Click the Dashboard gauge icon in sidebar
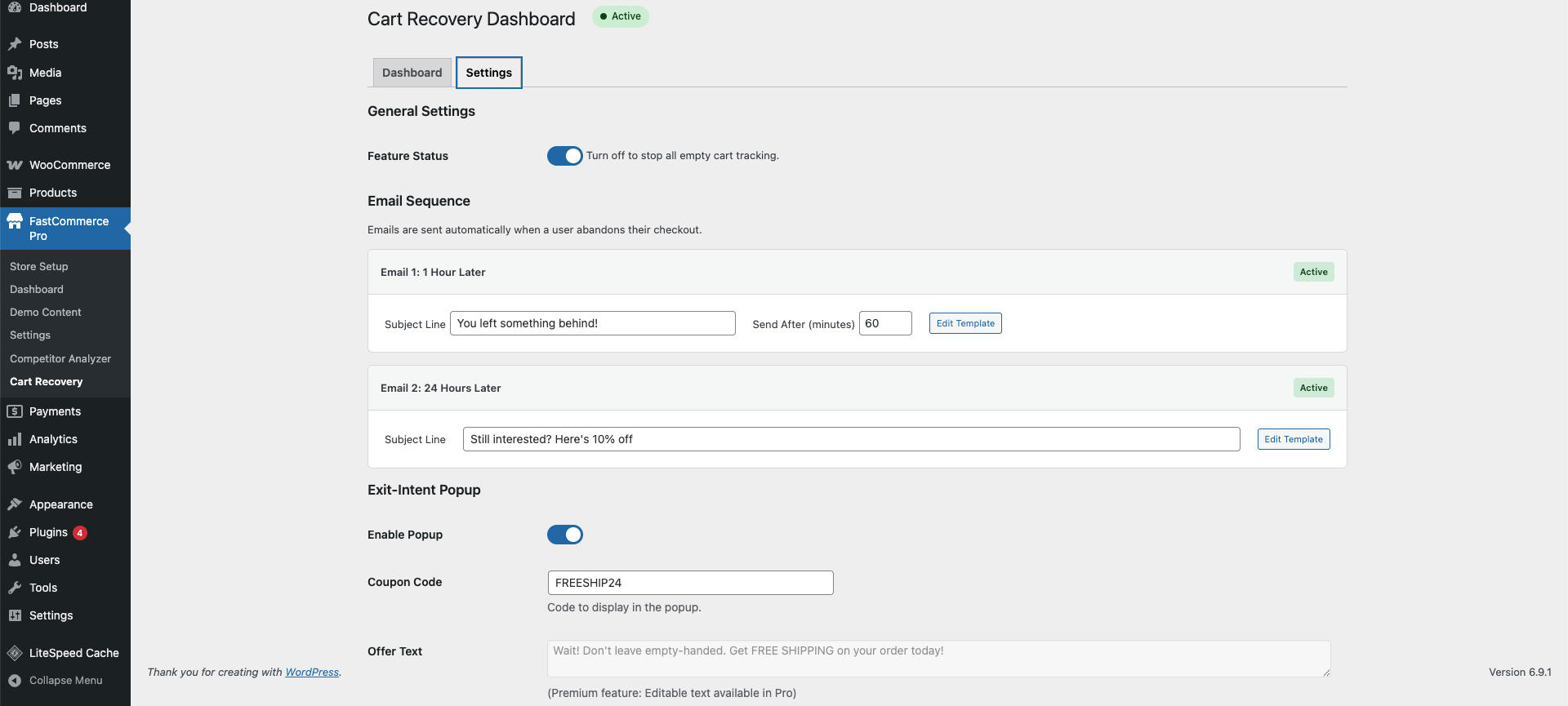Viewport: 1568px width, 706px height. 15,7
